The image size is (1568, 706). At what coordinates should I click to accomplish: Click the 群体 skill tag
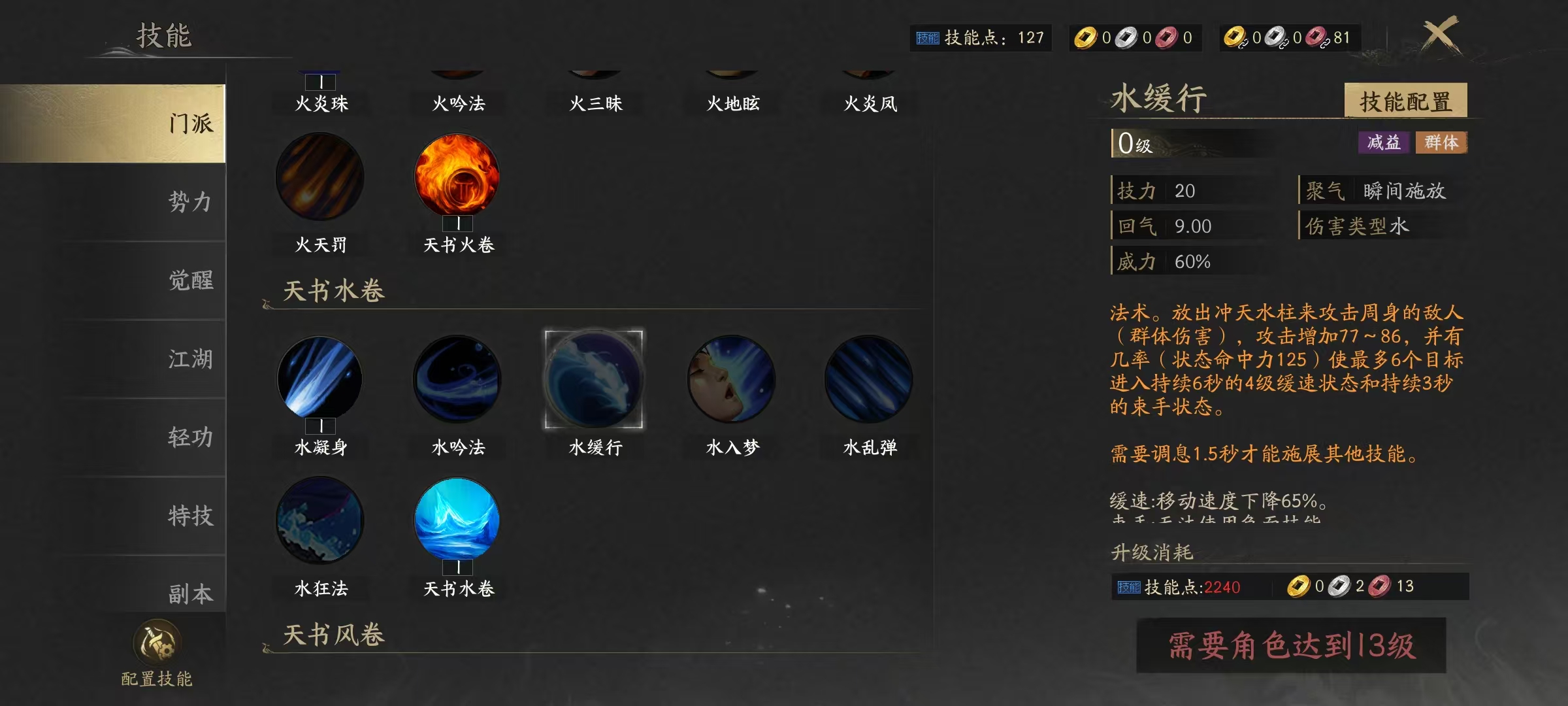point(1441,142)
